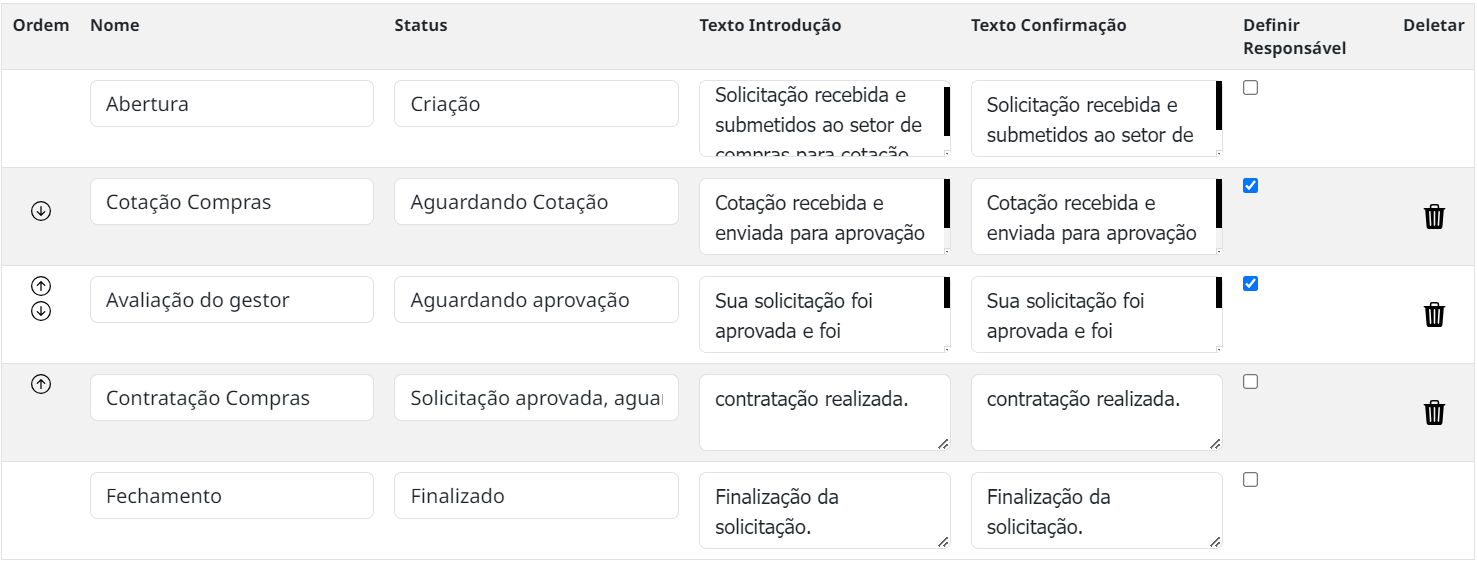Click Abertura's Texto Introdução scrollbar
The height and width of the screenshot is (562, 1477).
tap(946, 112)
